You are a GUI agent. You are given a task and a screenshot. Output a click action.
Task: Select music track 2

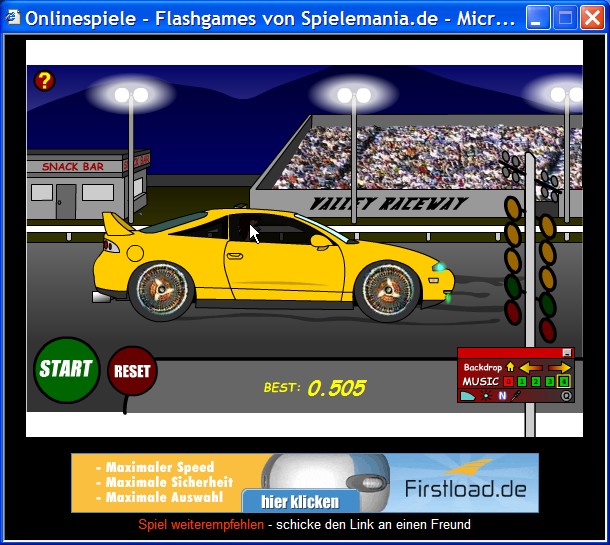click(536, 381)
